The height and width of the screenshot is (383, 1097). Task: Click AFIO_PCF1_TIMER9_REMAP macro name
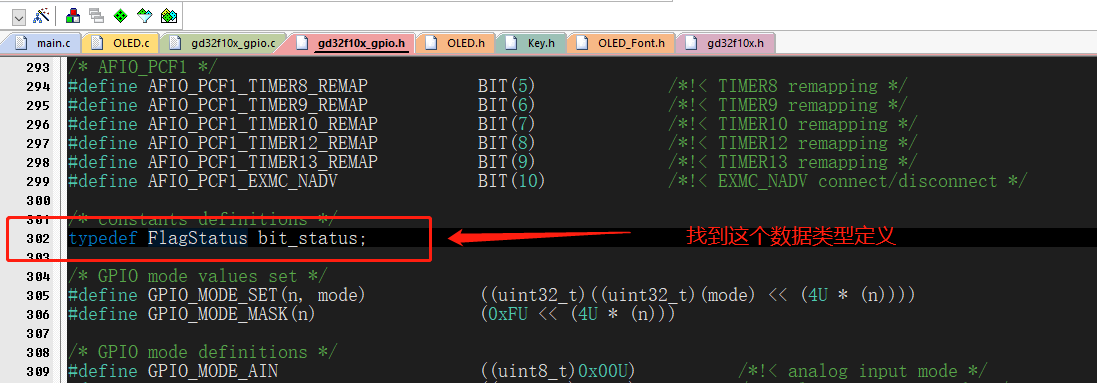pos(257,106)
